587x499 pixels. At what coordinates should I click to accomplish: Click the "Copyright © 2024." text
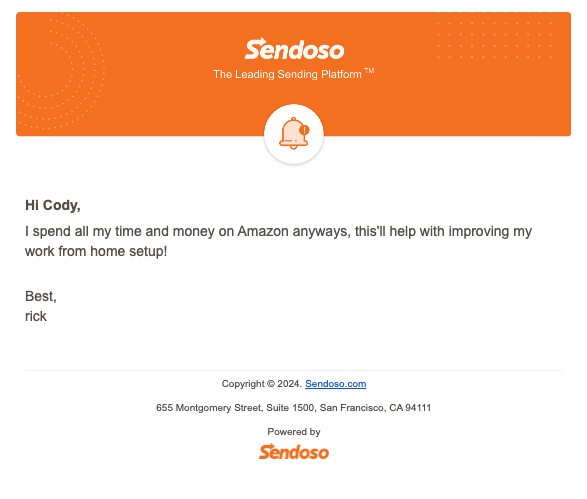click(x=262, y=384)
